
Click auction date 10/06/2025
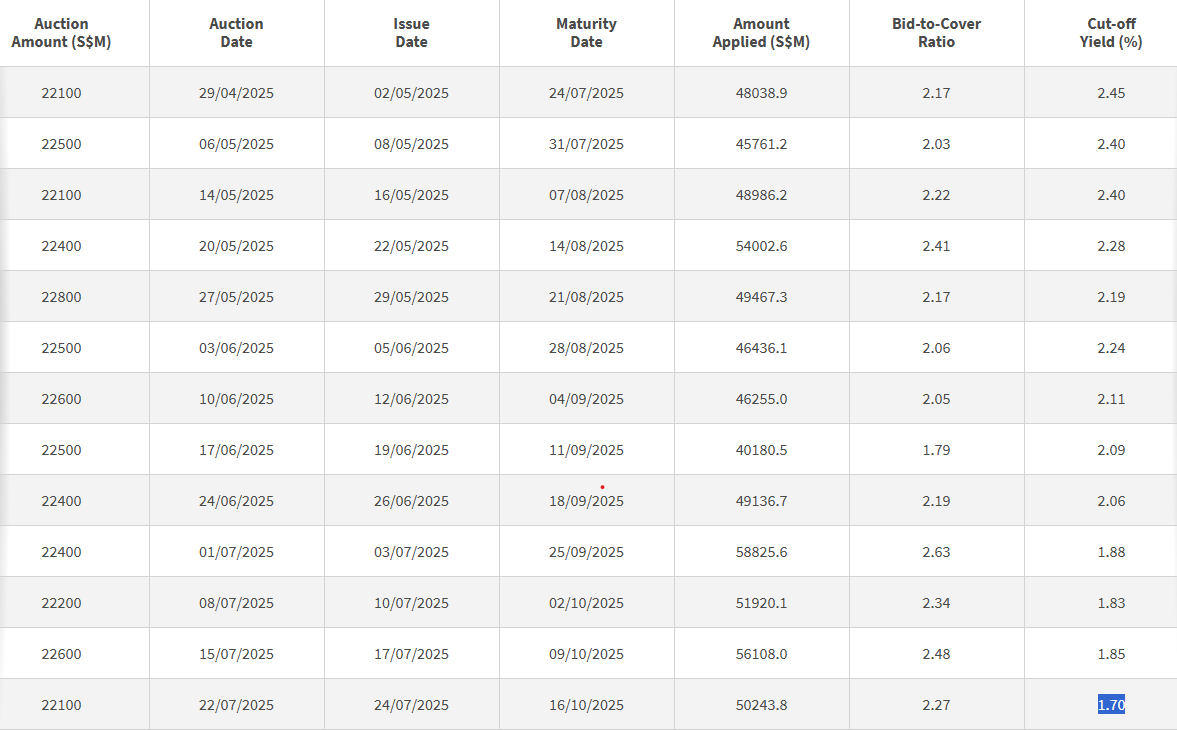236,399
